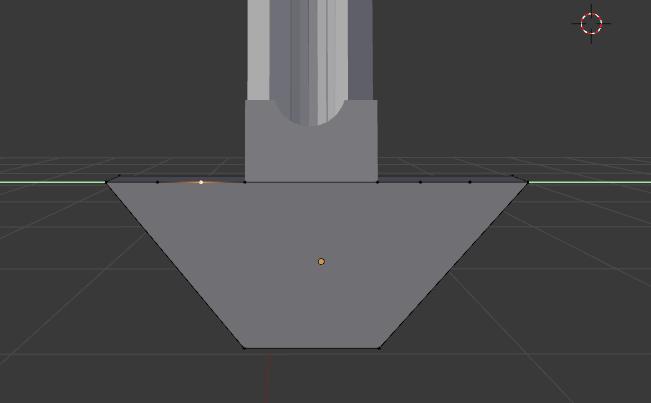Viewport: 651px width, 403px height.
Task: Click the left slanted edge of the trapezoid
Action: [176, 265]
